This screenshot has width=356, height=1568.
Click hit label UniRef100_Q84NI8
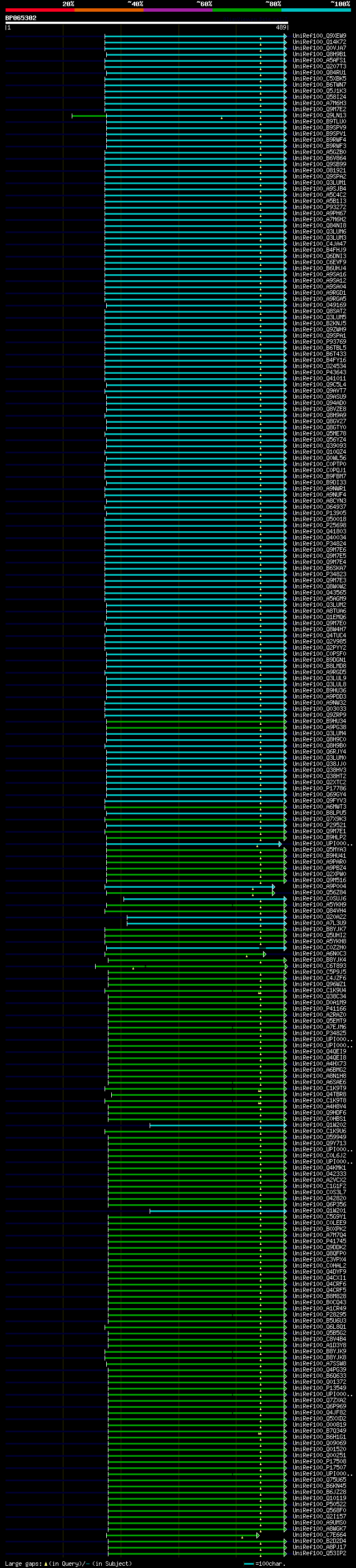tap(319, 226)
